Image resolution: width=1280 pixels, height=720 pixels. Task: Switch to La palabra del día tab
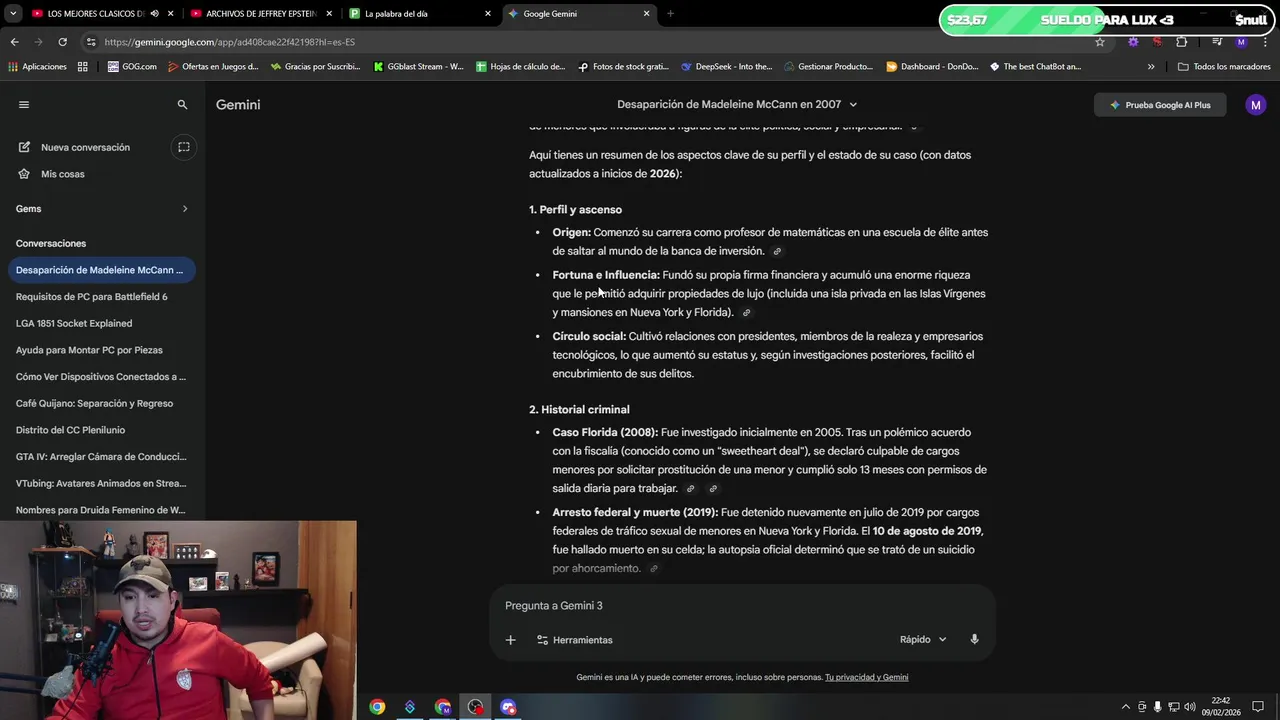(420, 14)
